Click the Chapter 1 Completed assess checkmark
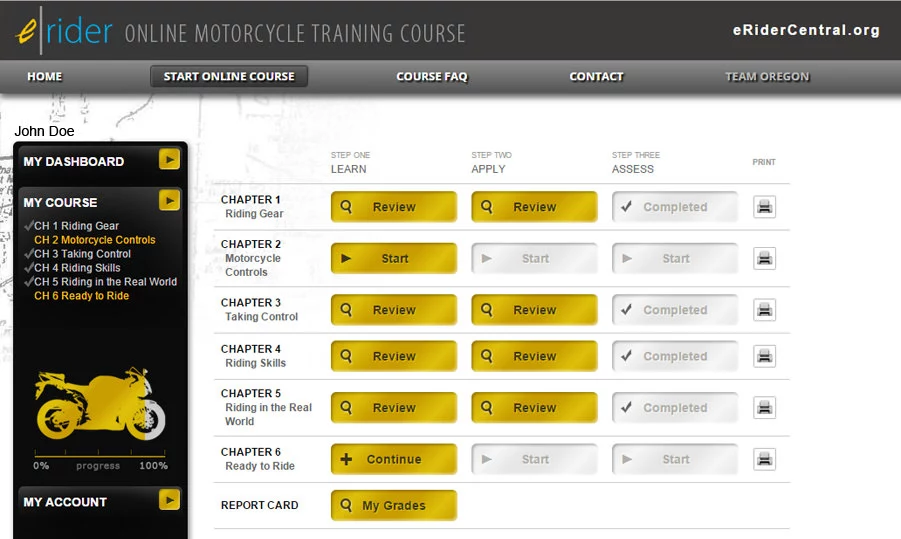The height and width of the screenshot is (539, 901). tap(627, 207)
